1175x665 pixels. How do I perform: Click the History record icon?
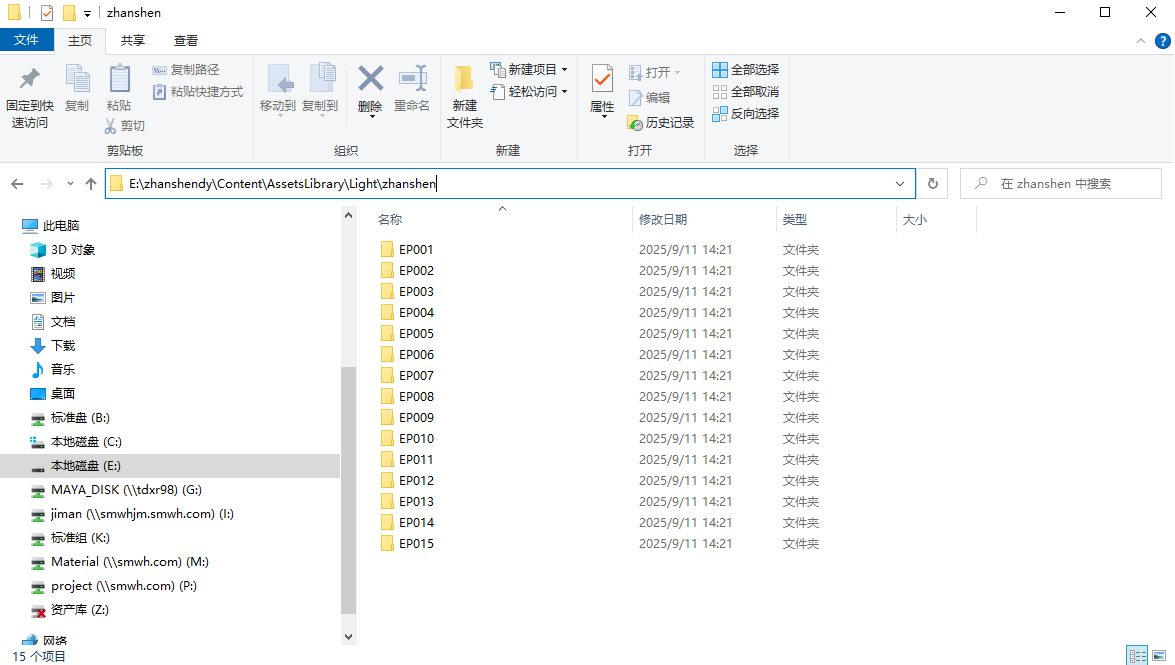tap(636, 122)
